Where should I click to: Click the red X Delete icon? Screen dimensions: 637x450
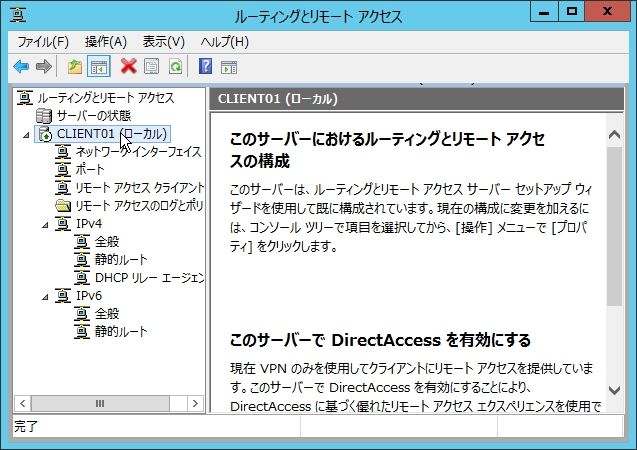click(128, 66)
